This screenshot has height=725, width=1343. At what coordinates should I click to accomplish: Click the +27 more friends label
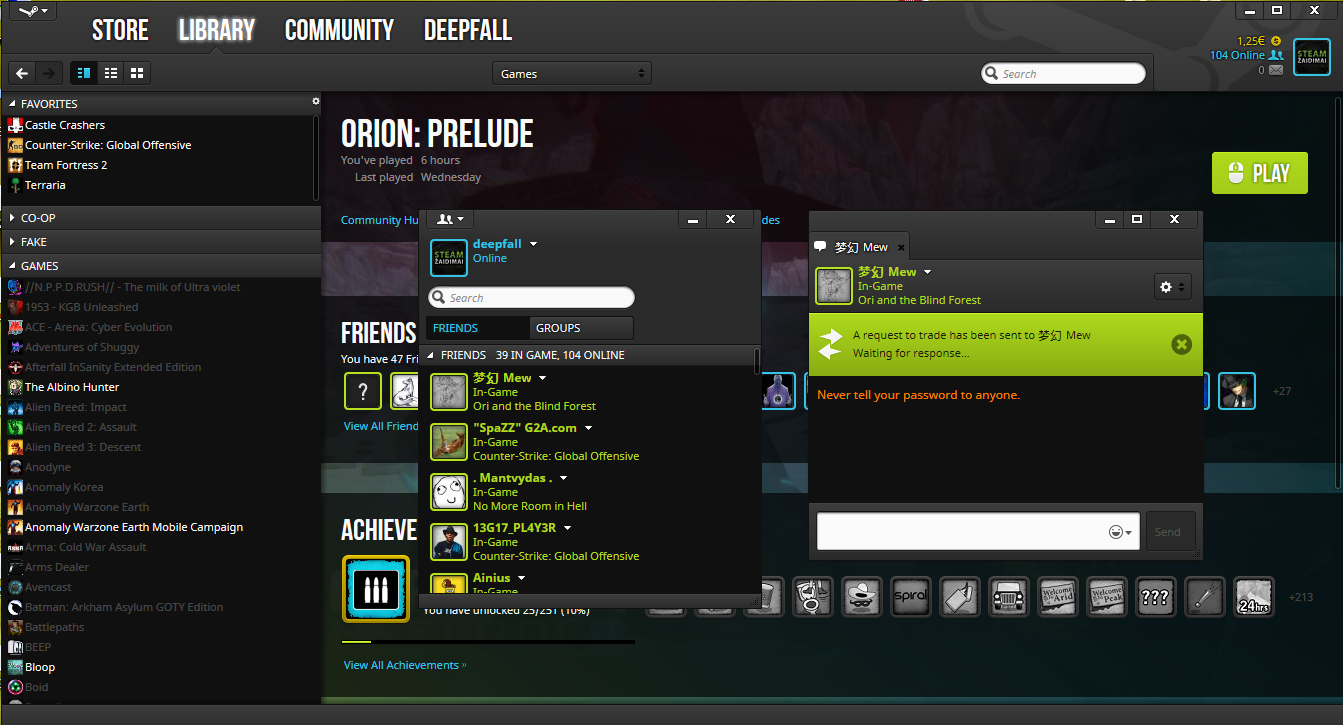tap(1282, 391)
